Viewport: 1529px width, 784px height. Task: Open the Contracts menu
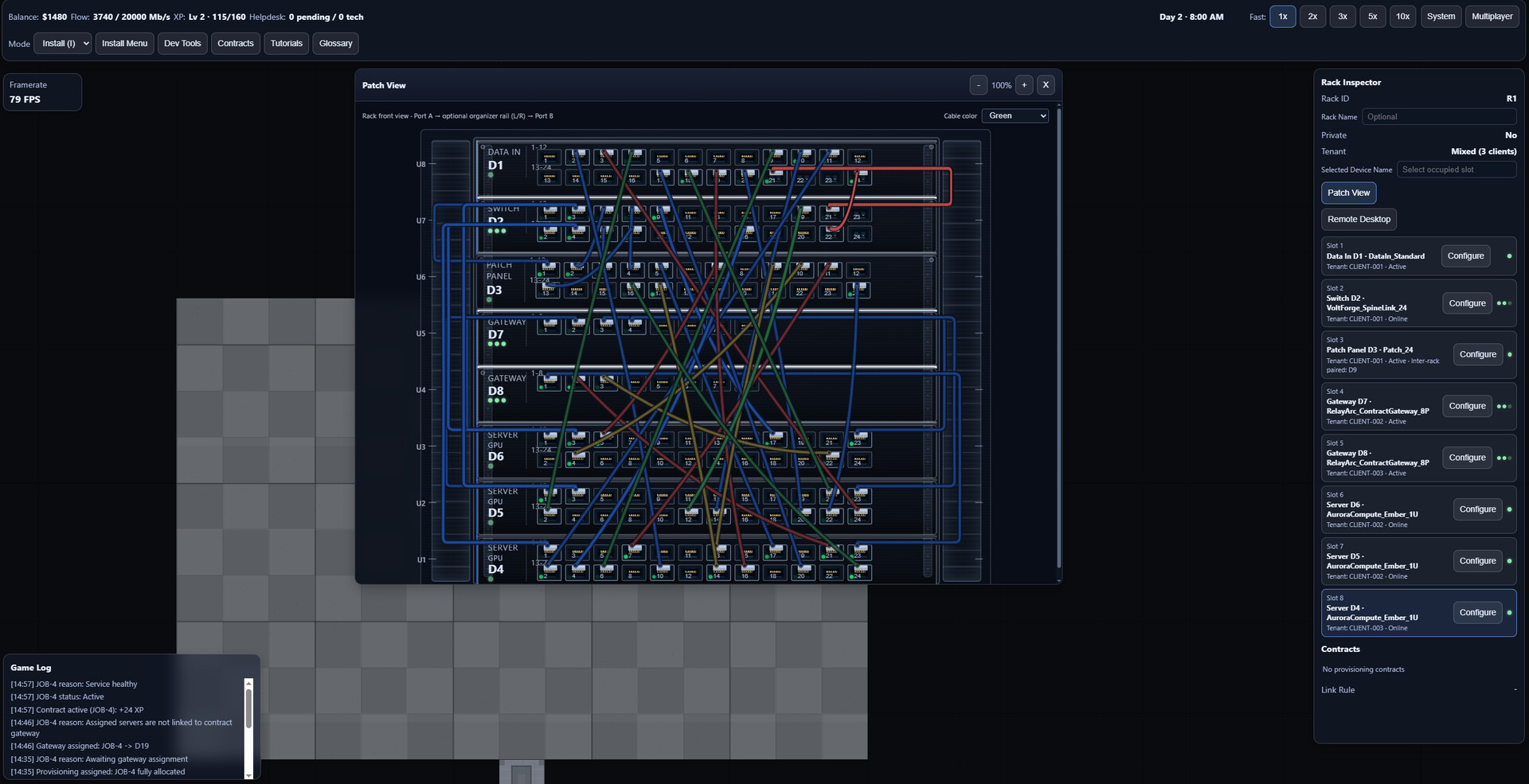(x=235, y=44)
